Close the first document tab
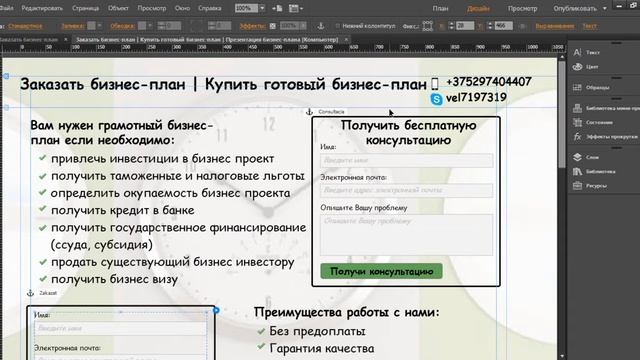The width and height of the screenshot is (640, 360). tap(65, 40)
